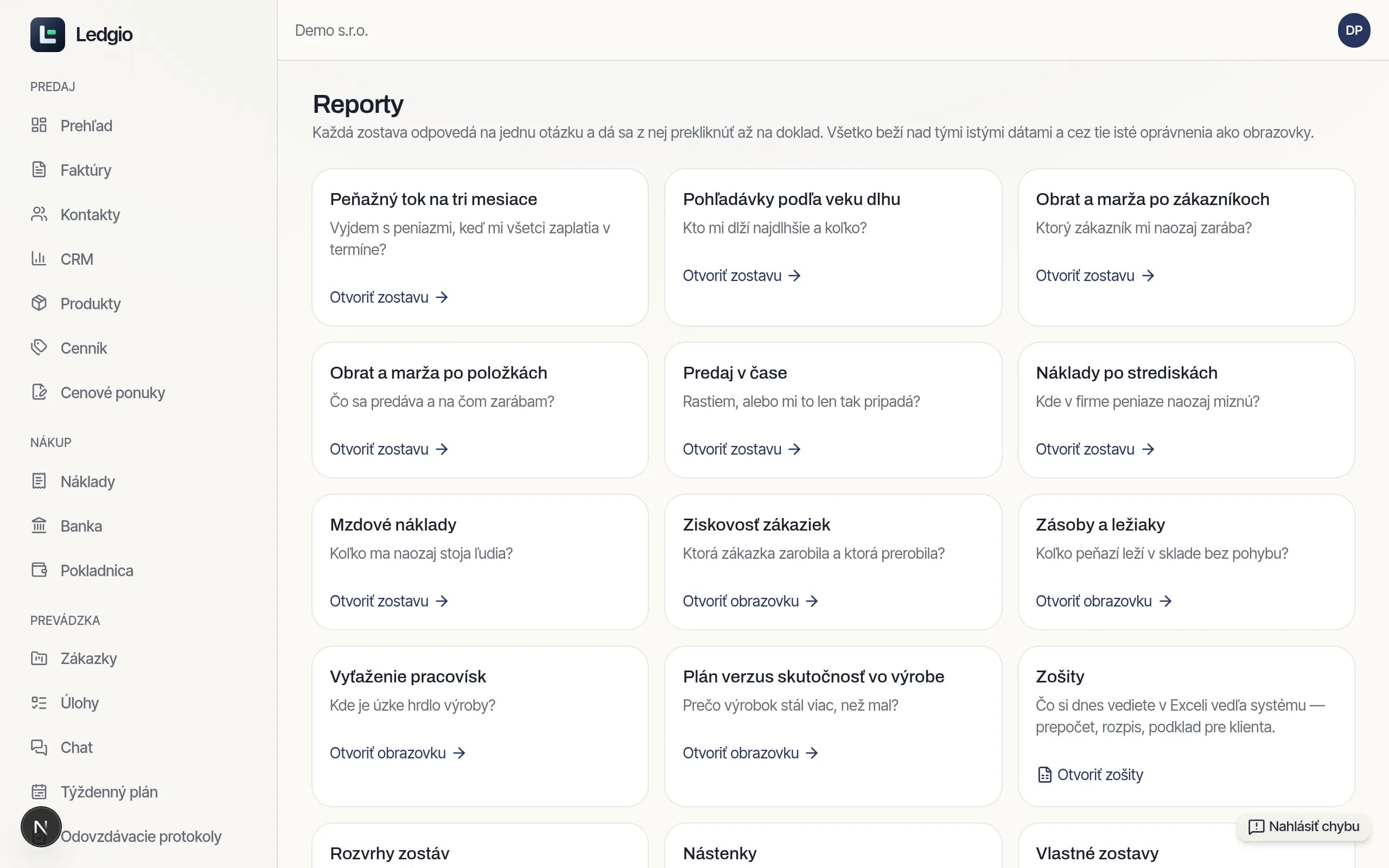The image size is (1389, 868).
Task: Click the Týždenný plán calendar icon
Action: (39, 792)
